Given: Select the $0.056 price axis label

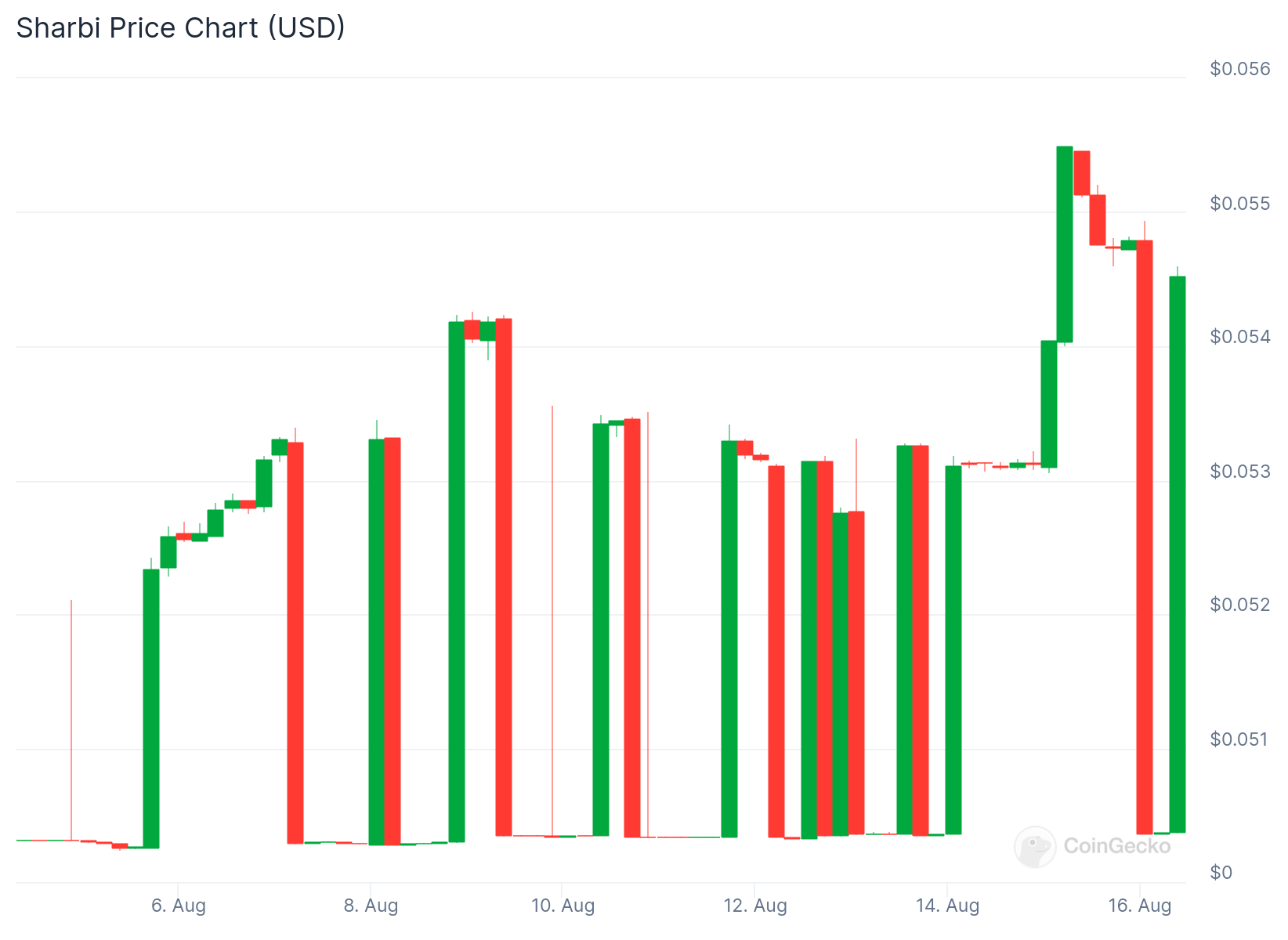Looking at the screenshot, I should click(x=1240, y=69).
